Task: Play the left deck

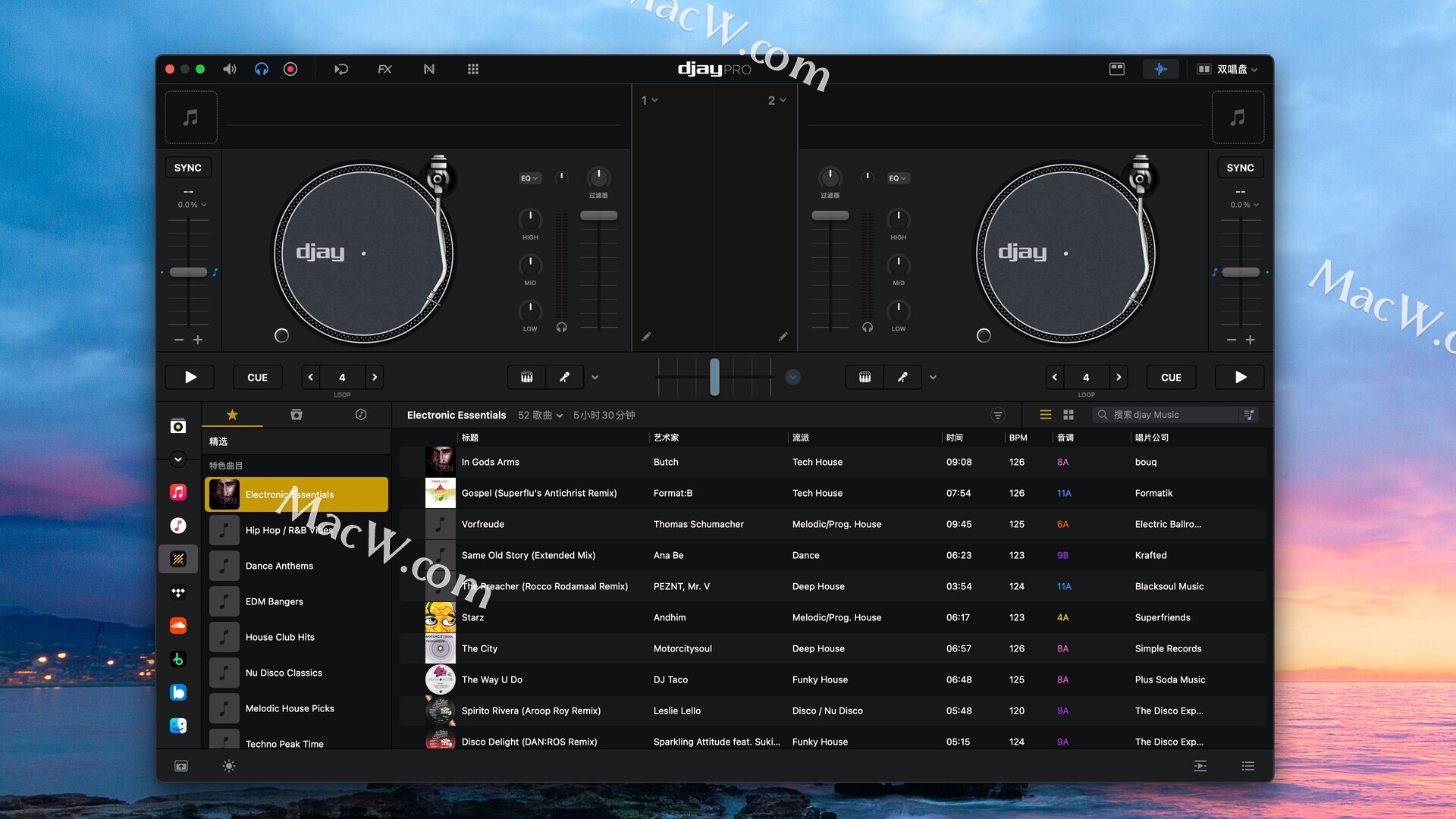Action: point(190,377)
